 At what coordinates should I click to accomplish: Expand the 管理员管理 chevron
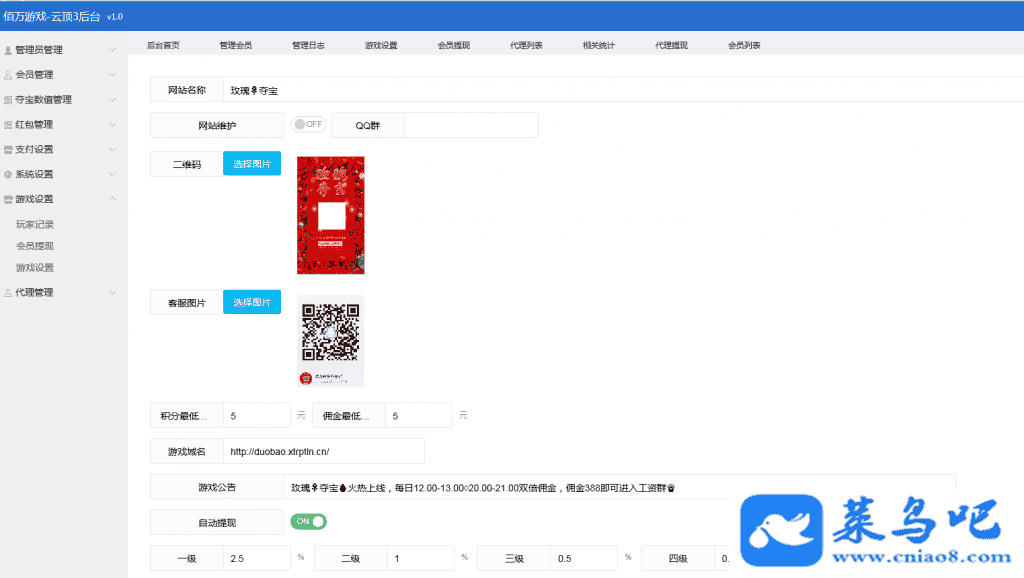click(112, 50)
